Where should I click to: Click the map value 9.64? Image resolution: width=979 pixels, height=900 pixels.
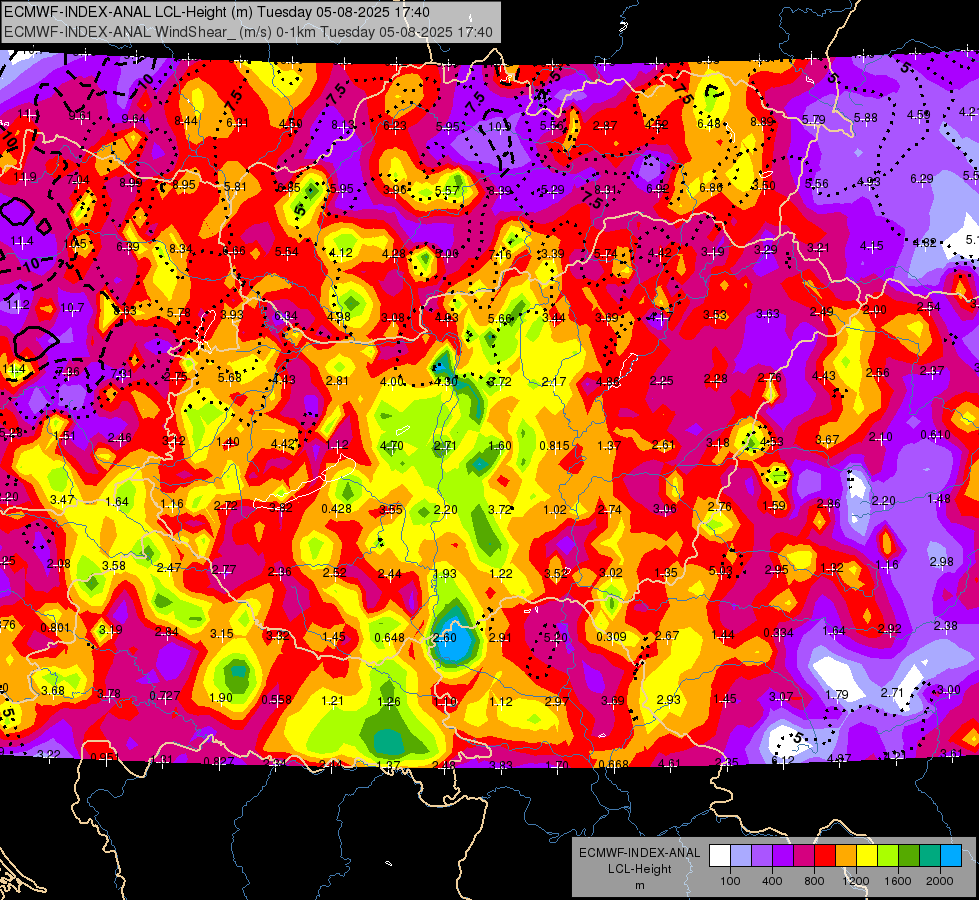click(x=134, y=119)
